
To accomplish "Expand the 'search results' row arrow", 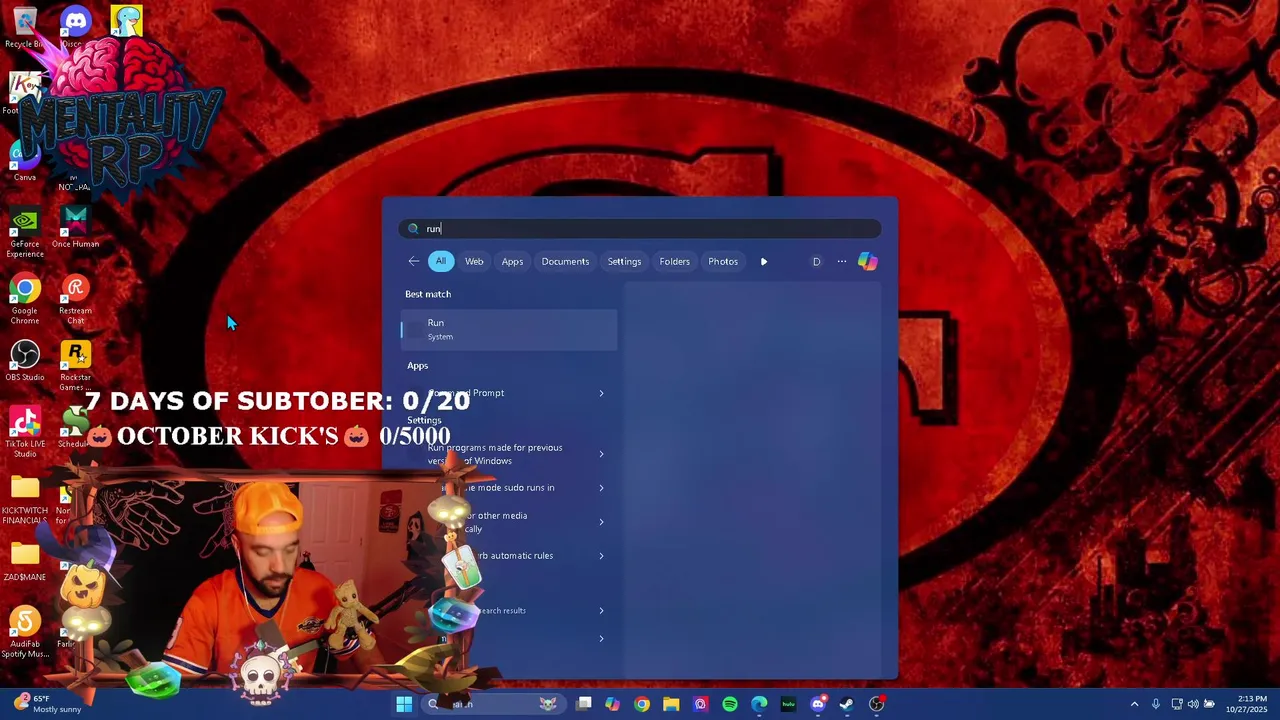I will (601, 611).
